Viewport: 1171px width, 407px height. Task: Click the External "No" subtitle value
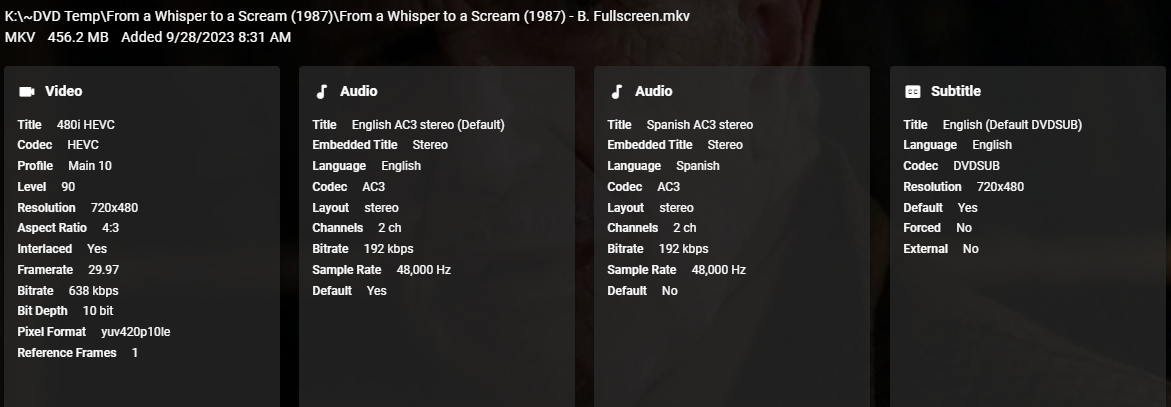pyautogui.click(x=970, y=249)
